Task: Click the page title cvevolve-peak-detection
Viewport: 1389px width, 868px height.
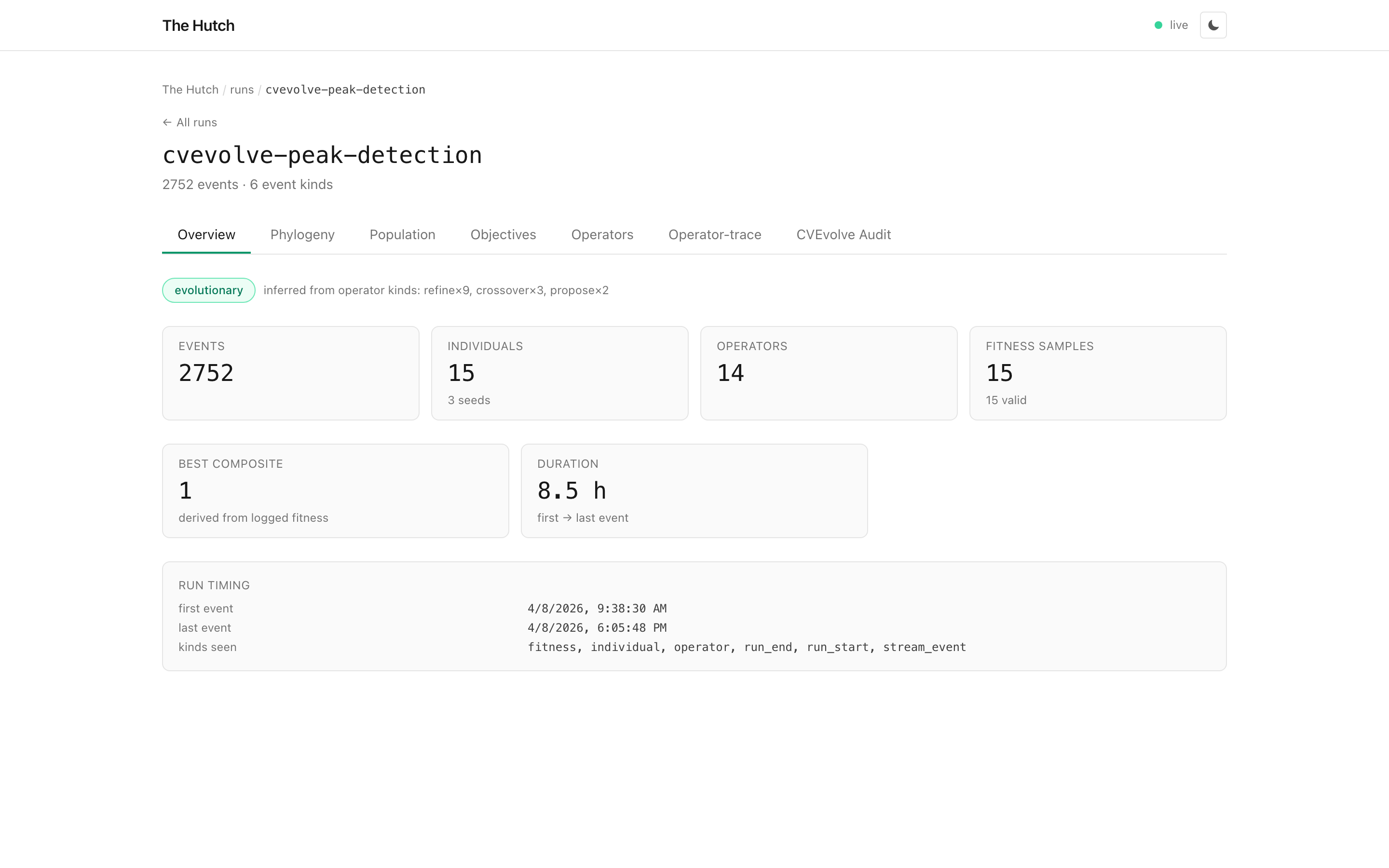Action: click(x=322, y=155)
